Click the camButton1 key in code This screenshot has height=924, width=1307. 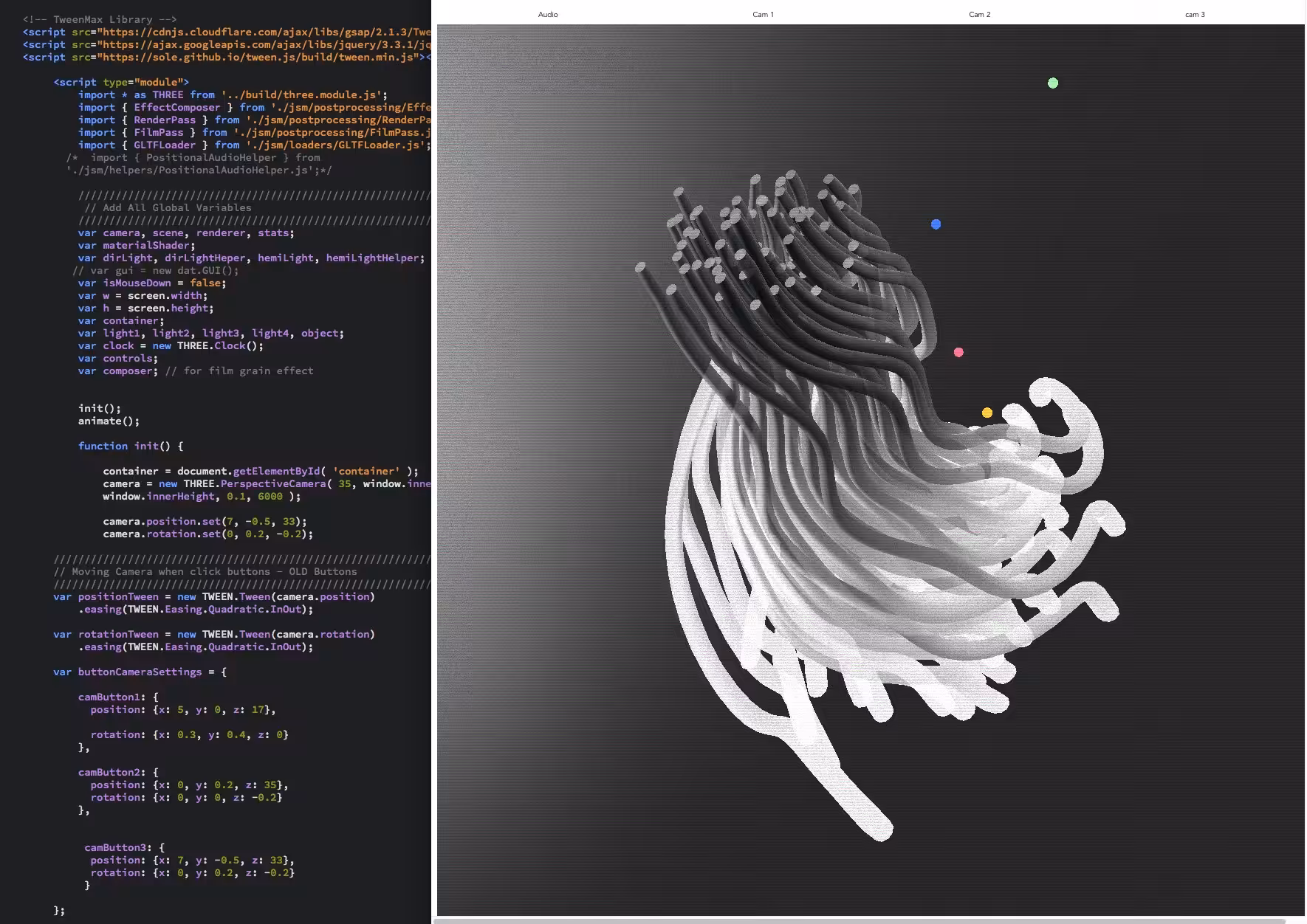click(x=112, y=697)
